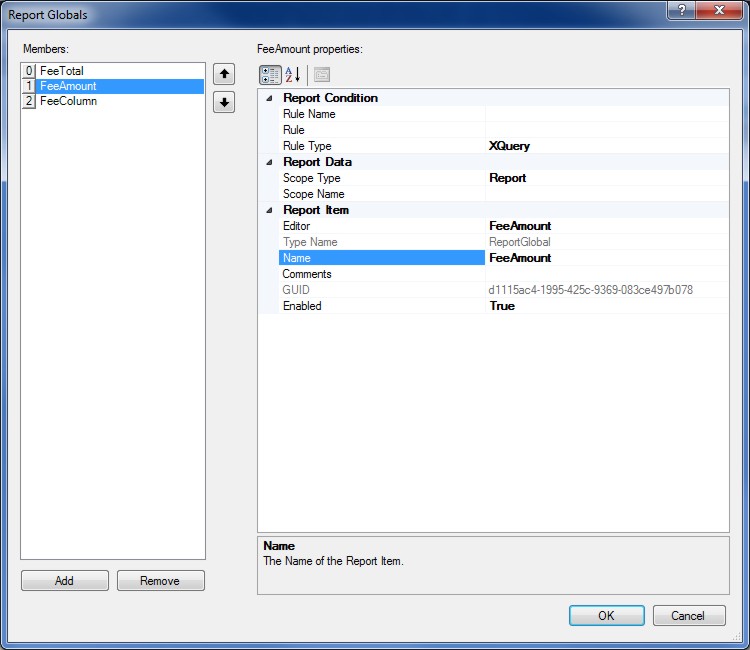This screenshot has width=750, height=650.
Task: Click the Property Pages toolbar icon
Action: pos(321,75)
